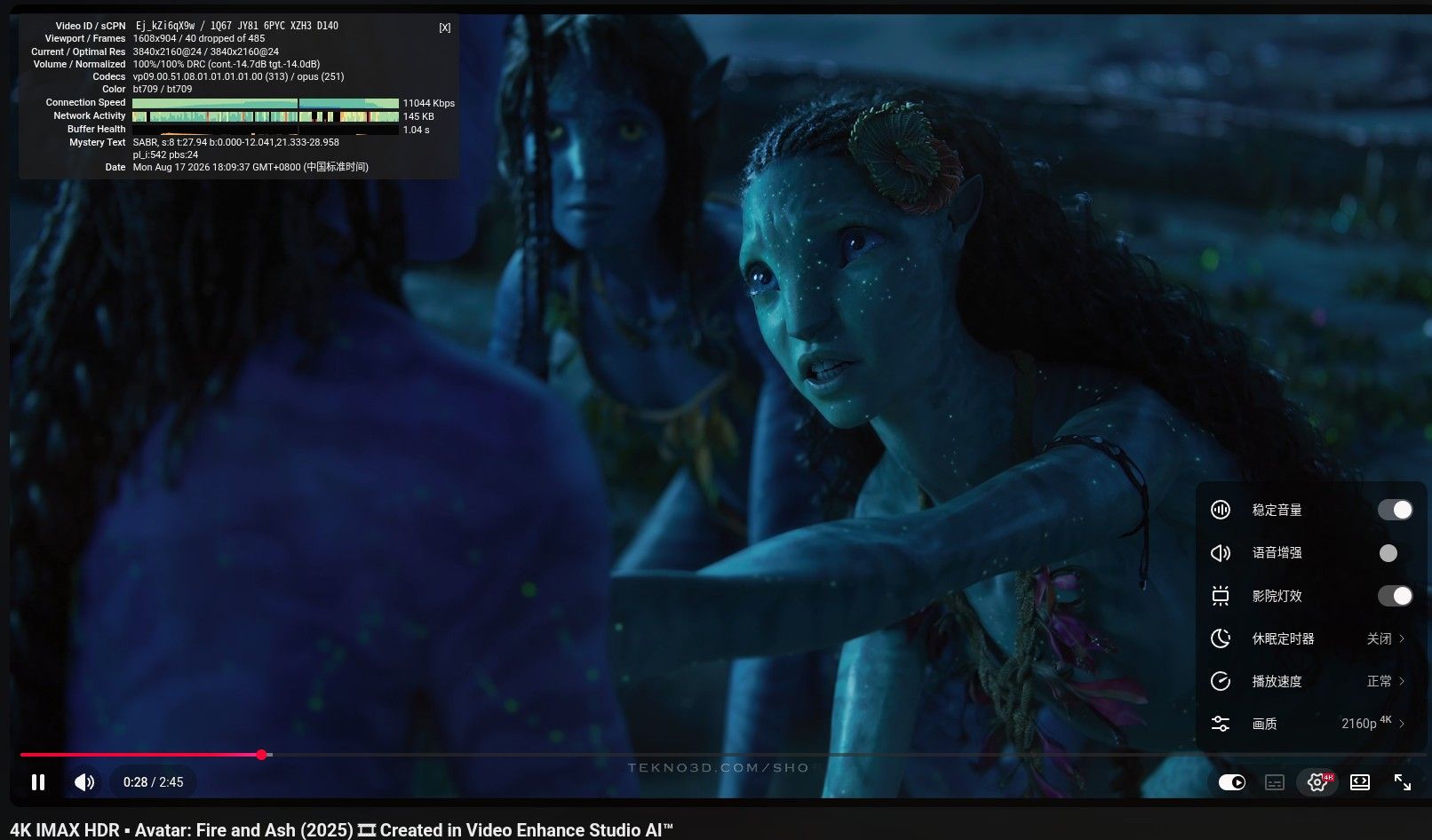Seek within the red played progress portion
The image size is (1432, 840).
140,755
